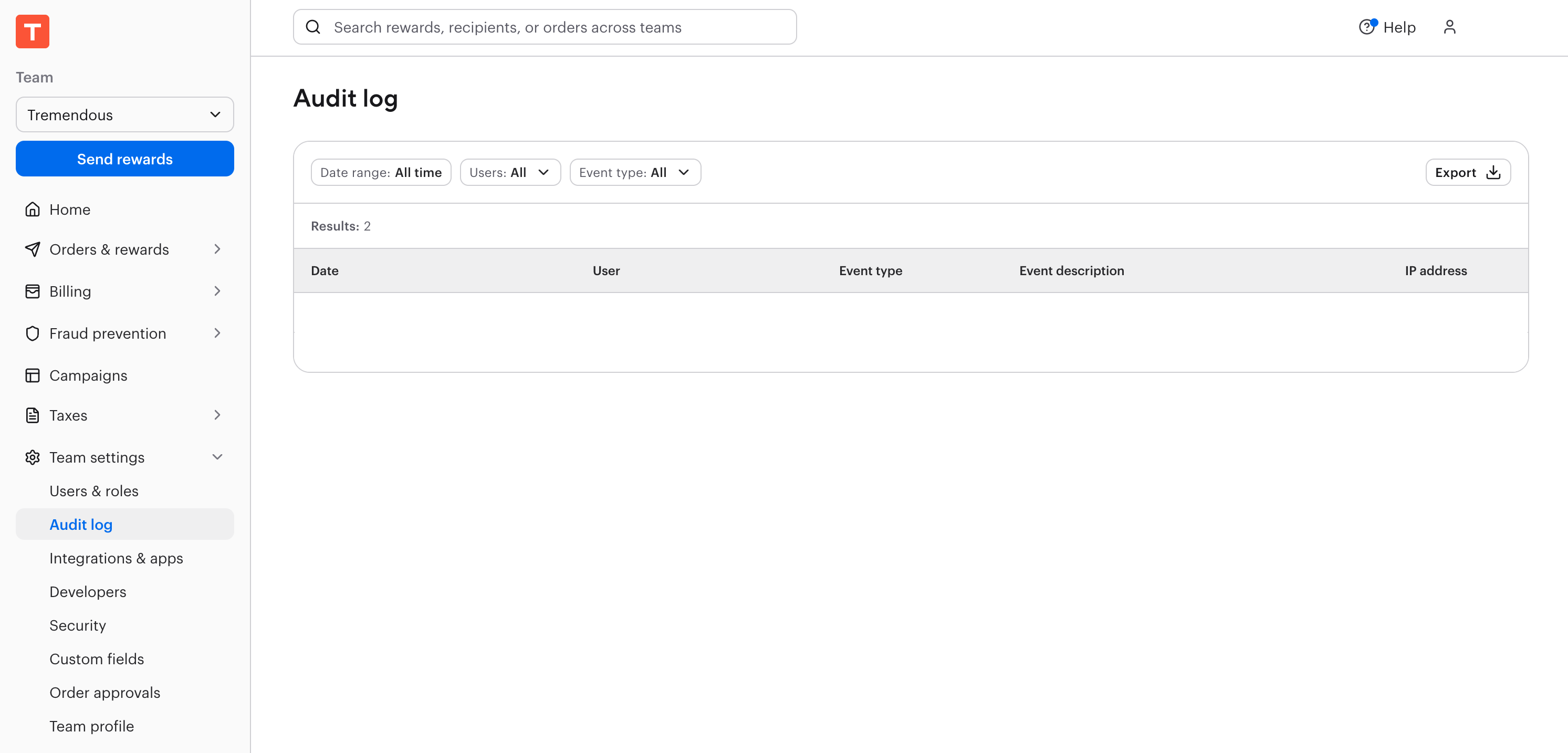The image size is (1568, 753).
Task: Click the Tremendous logo icon
Action: pos(32,31)
